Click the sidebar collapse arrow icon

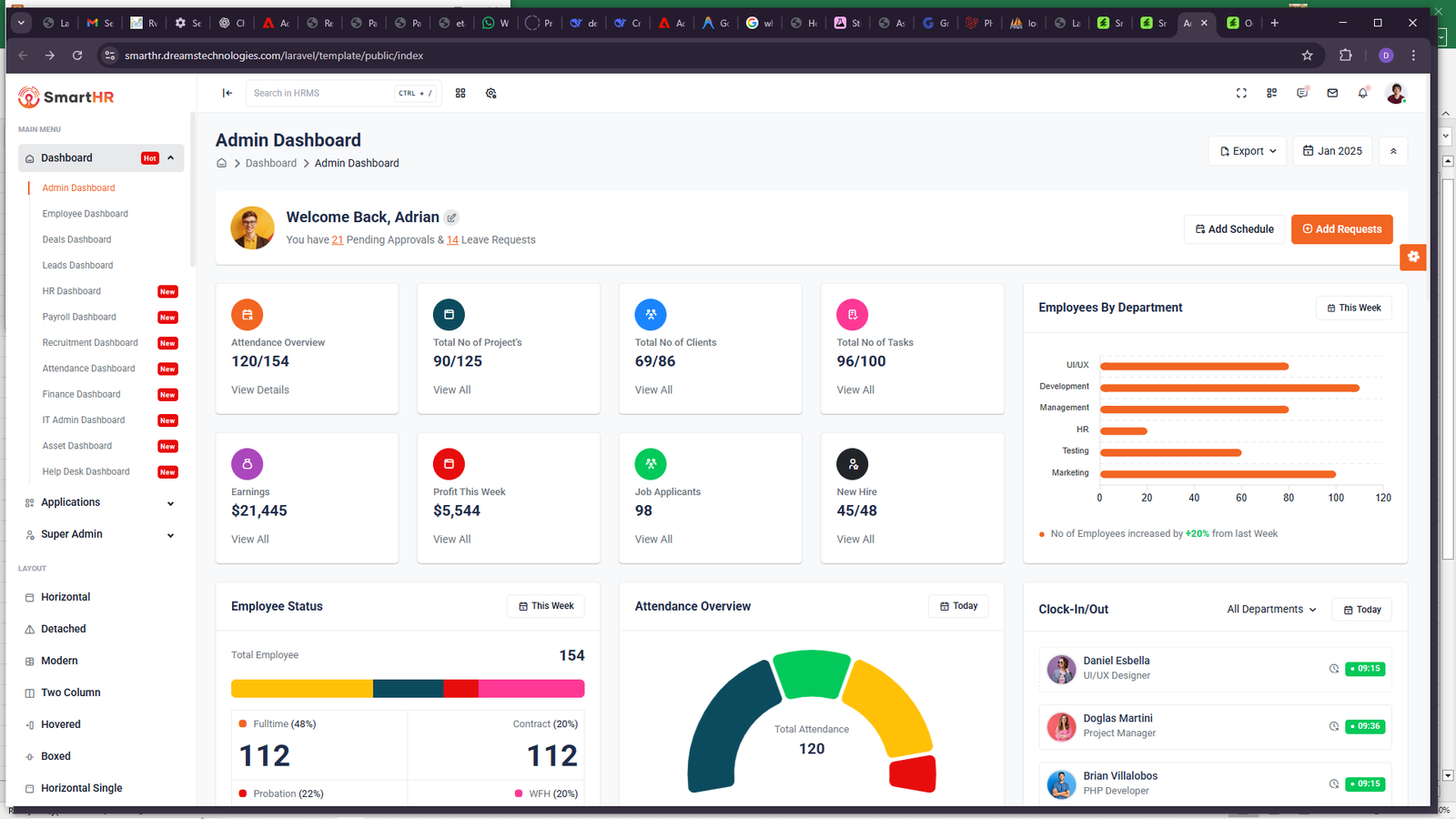click(227, 93)
